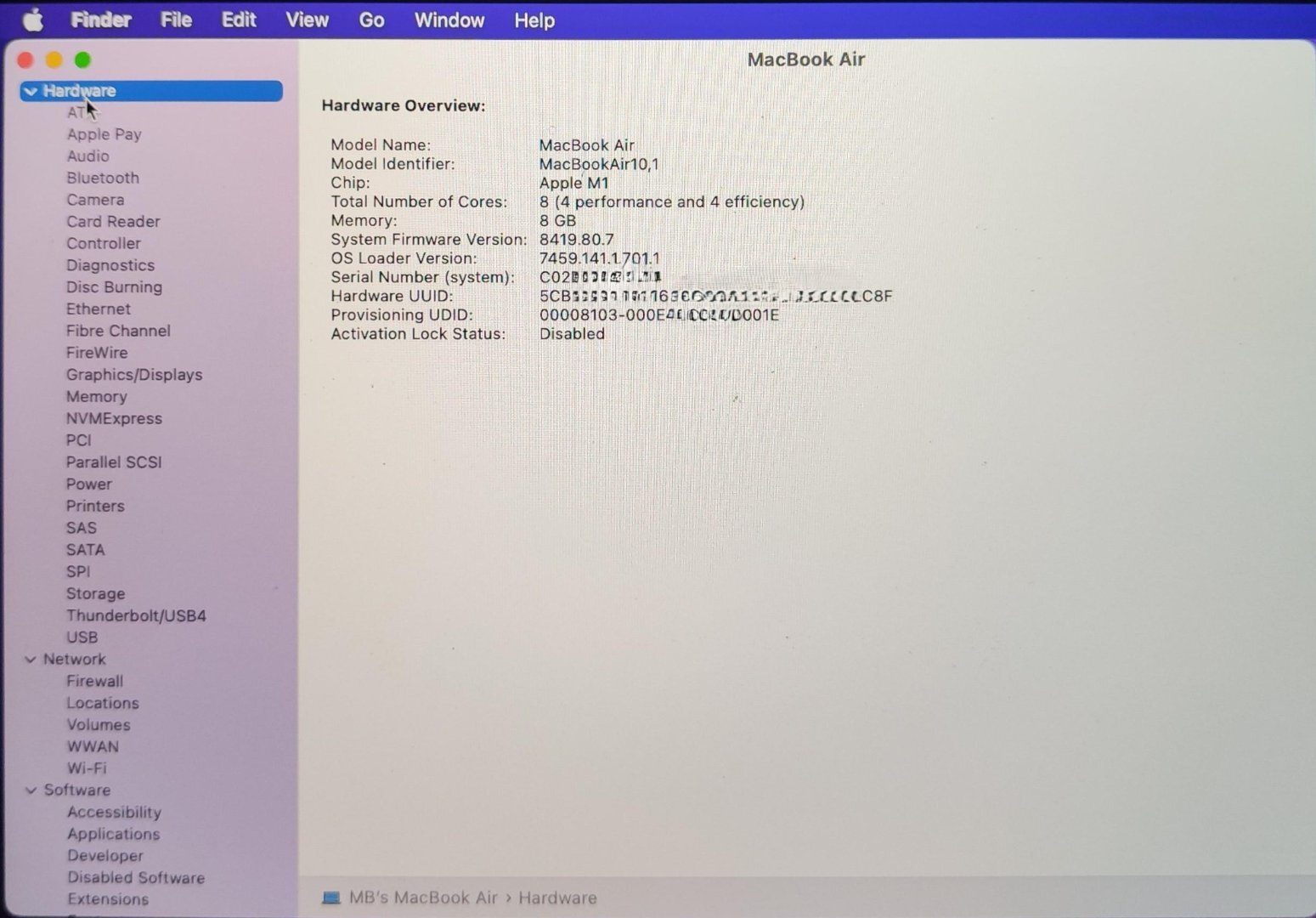Select Controller in the sidebar
This screenshot has height=918, width=1316.
point(104,243)
